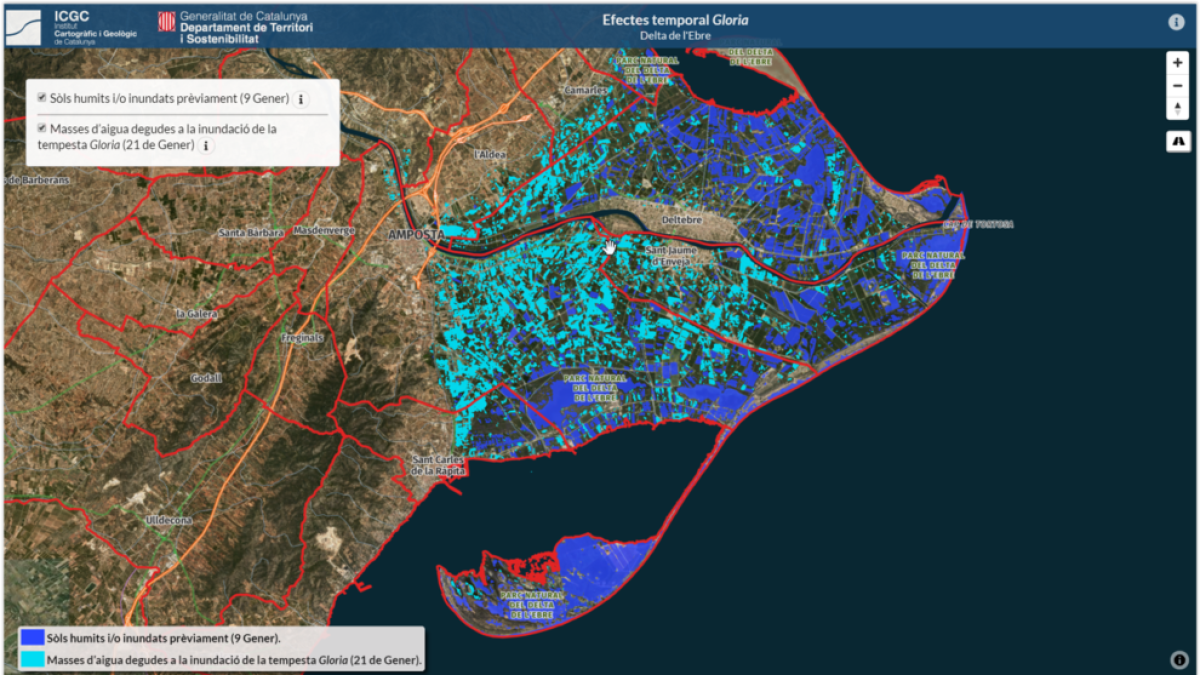
Task: Click the zoom in plus icon
Action: (1177, 63)
